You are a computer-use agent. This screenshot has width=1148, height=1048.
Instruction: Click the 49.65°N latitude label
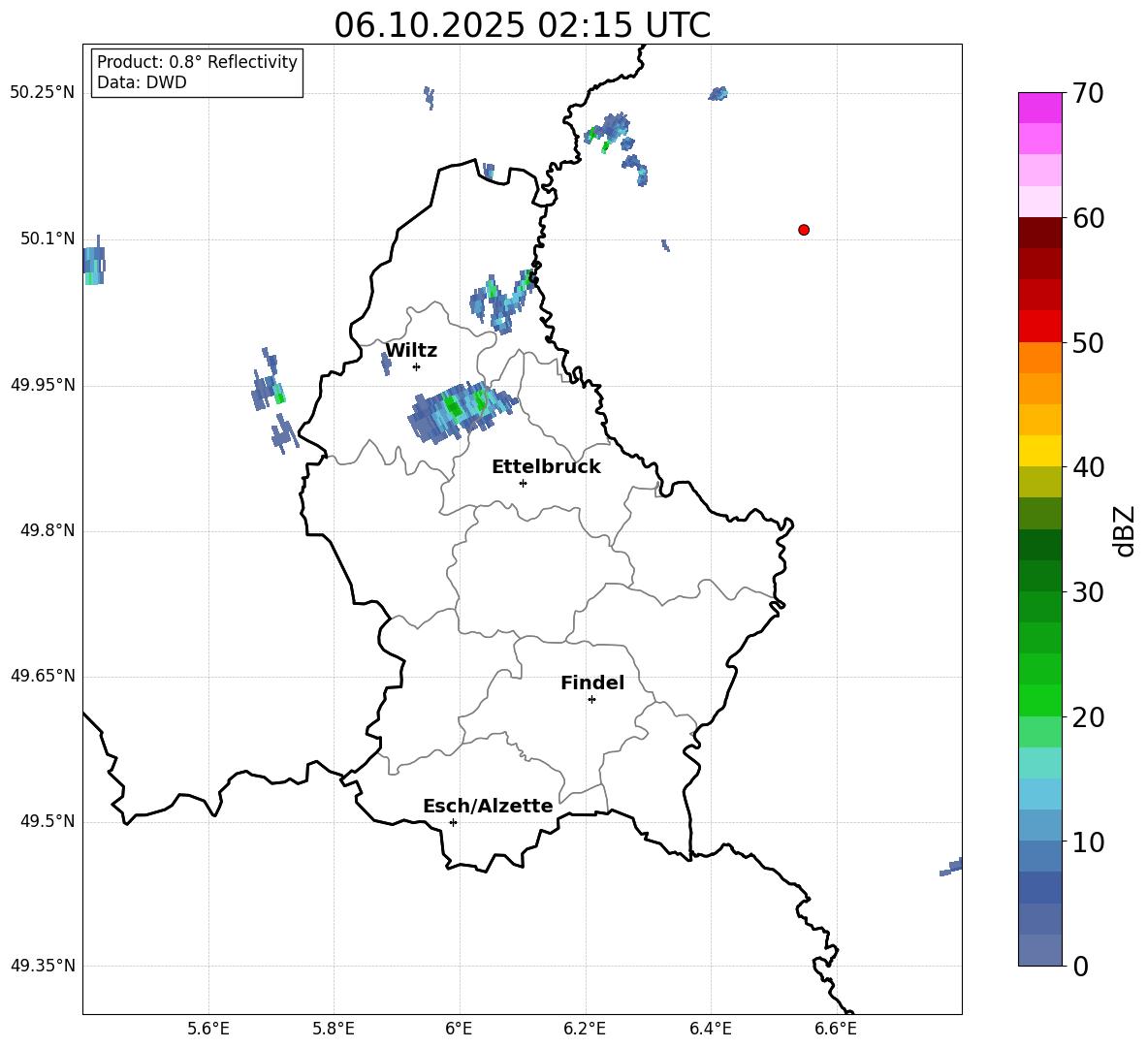[x=43, y=677]
